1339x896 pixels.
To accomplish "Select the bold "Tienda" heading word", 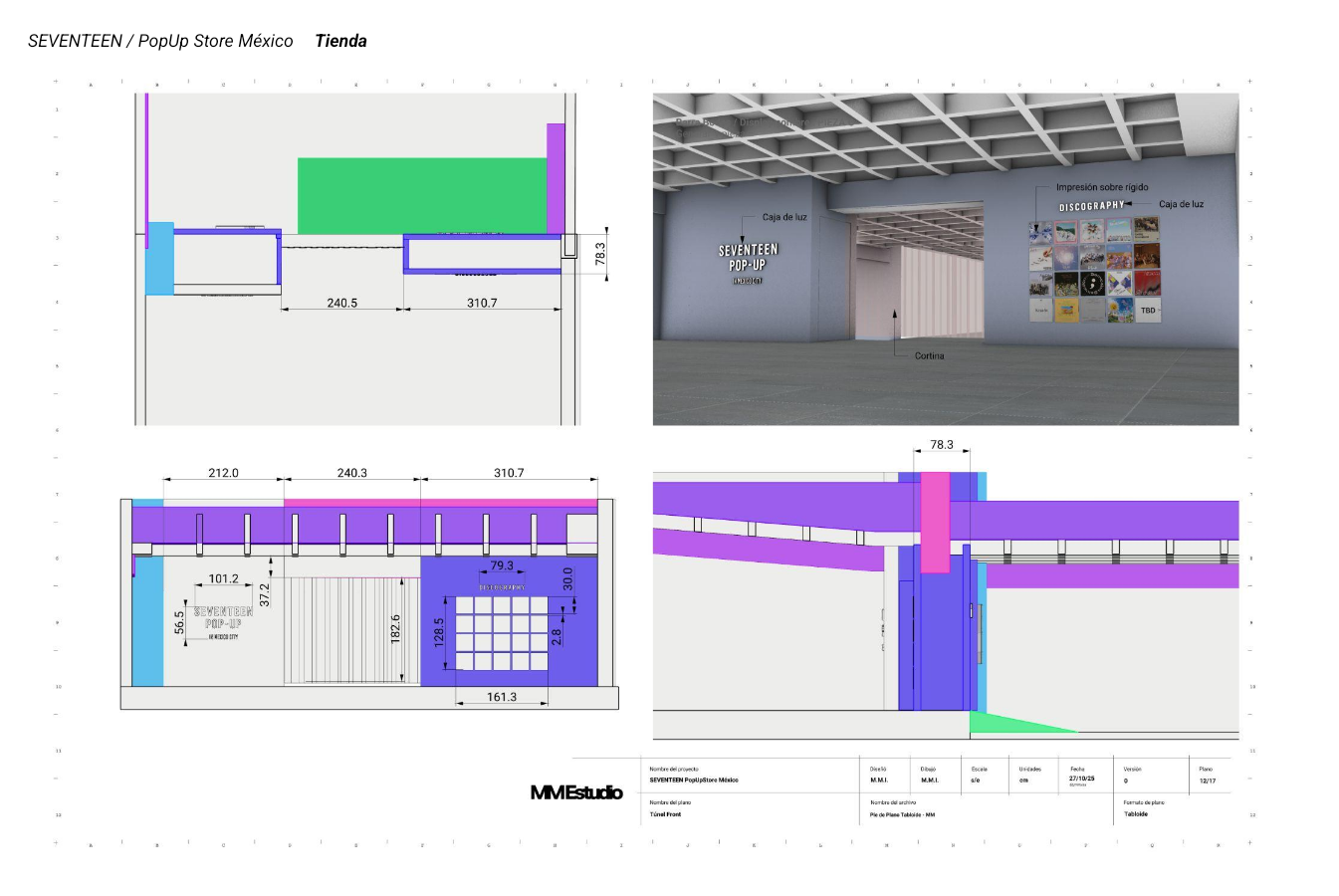I will point(340,41).
